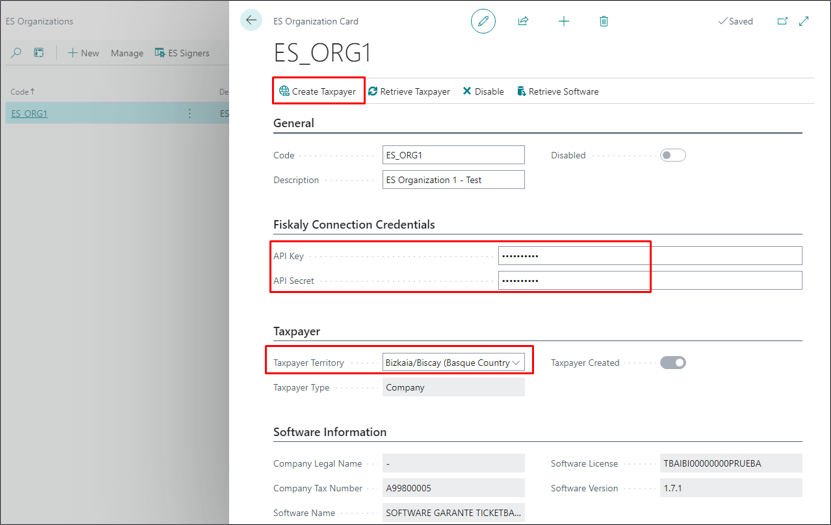Open card in new window icon

click(782, 21)
